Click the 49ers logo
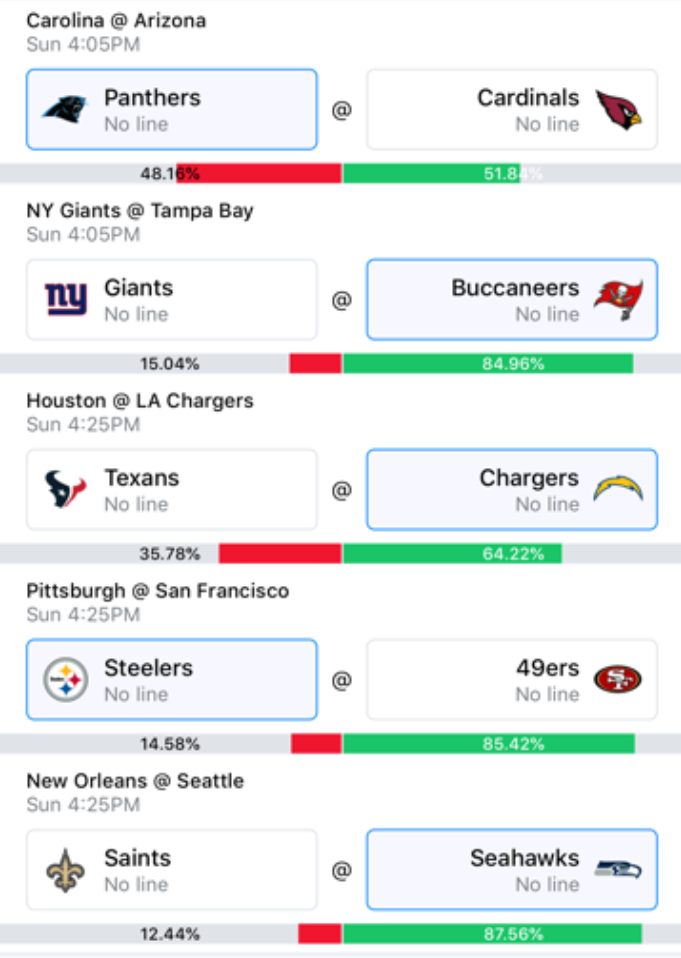The height and width of the screenshot is (958, 681). 618,679
